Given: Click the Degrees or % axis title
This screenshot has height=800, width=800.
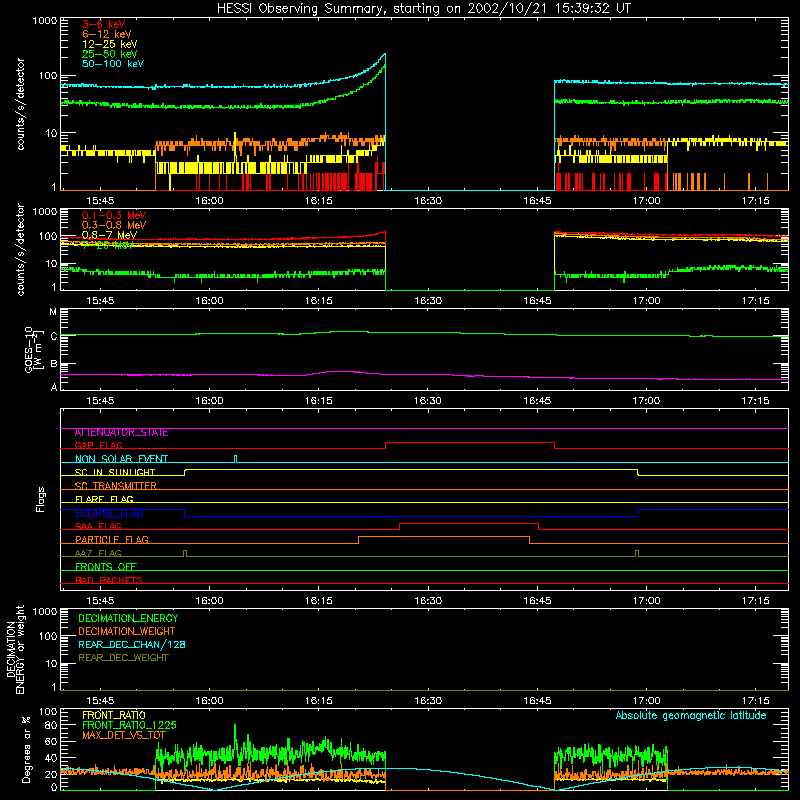Looking at the screenshot, I should (x=26, y=749).
